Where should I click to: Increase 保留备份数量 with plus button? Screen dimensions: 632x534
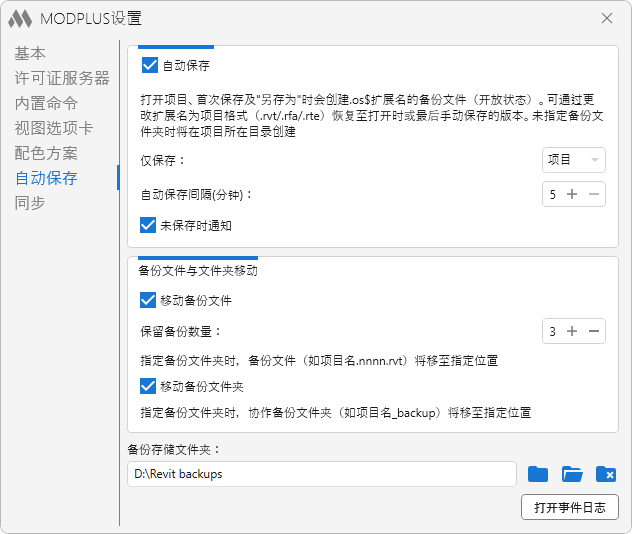[572, 331]
